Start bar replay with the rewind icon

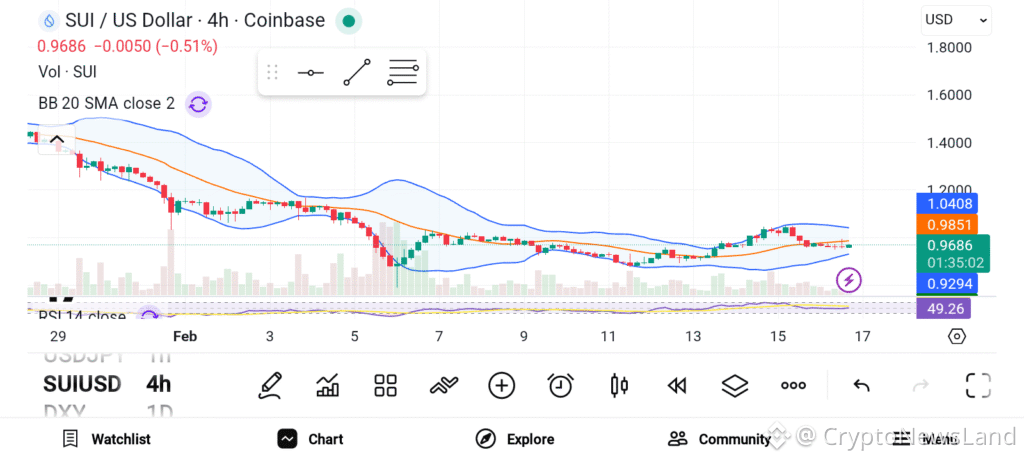pos(677,385)
